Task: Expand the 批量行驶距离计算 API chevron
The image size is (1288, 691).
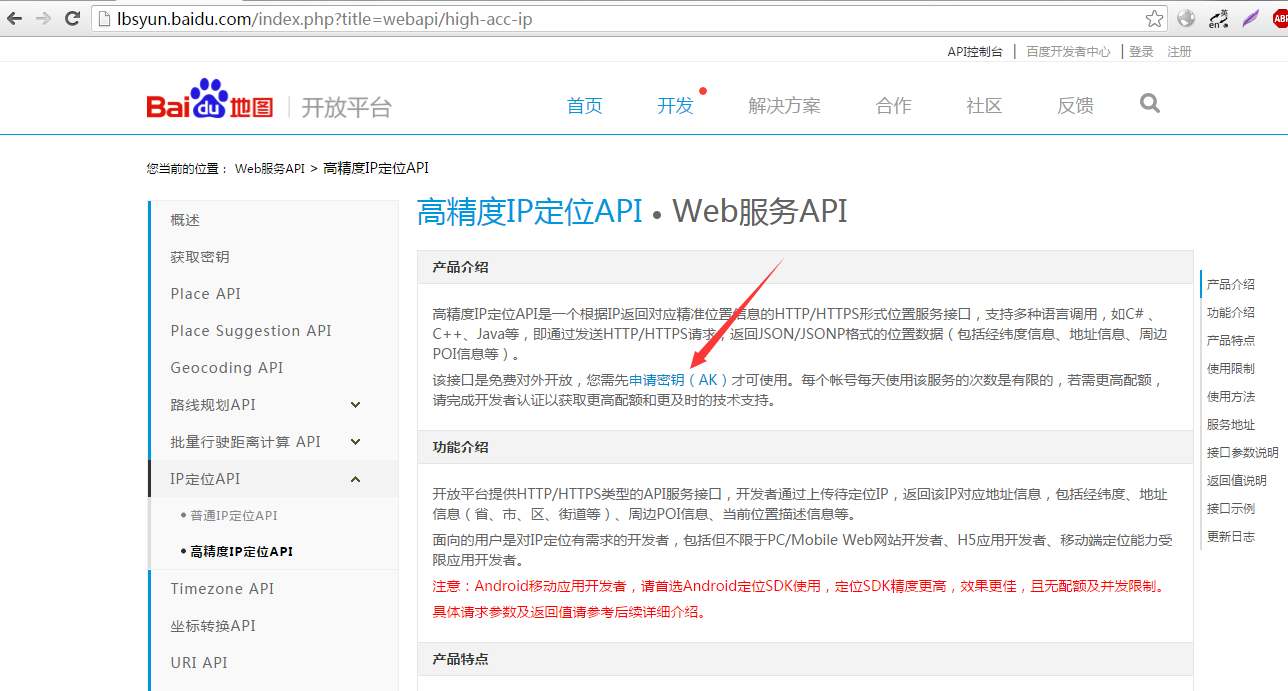Action: tap(355, 442)
